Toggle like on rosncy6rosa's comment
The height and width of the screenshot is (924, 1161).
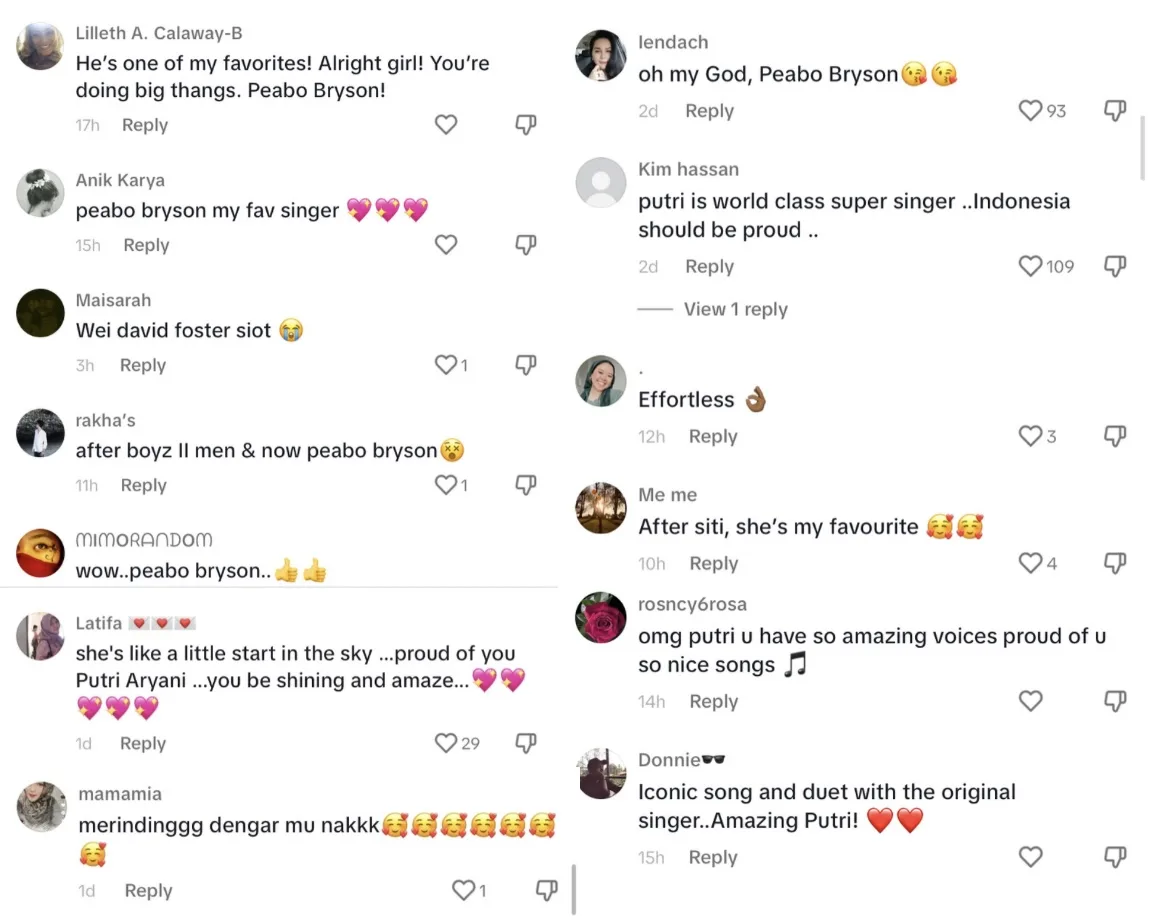[x=1030, y=701]
